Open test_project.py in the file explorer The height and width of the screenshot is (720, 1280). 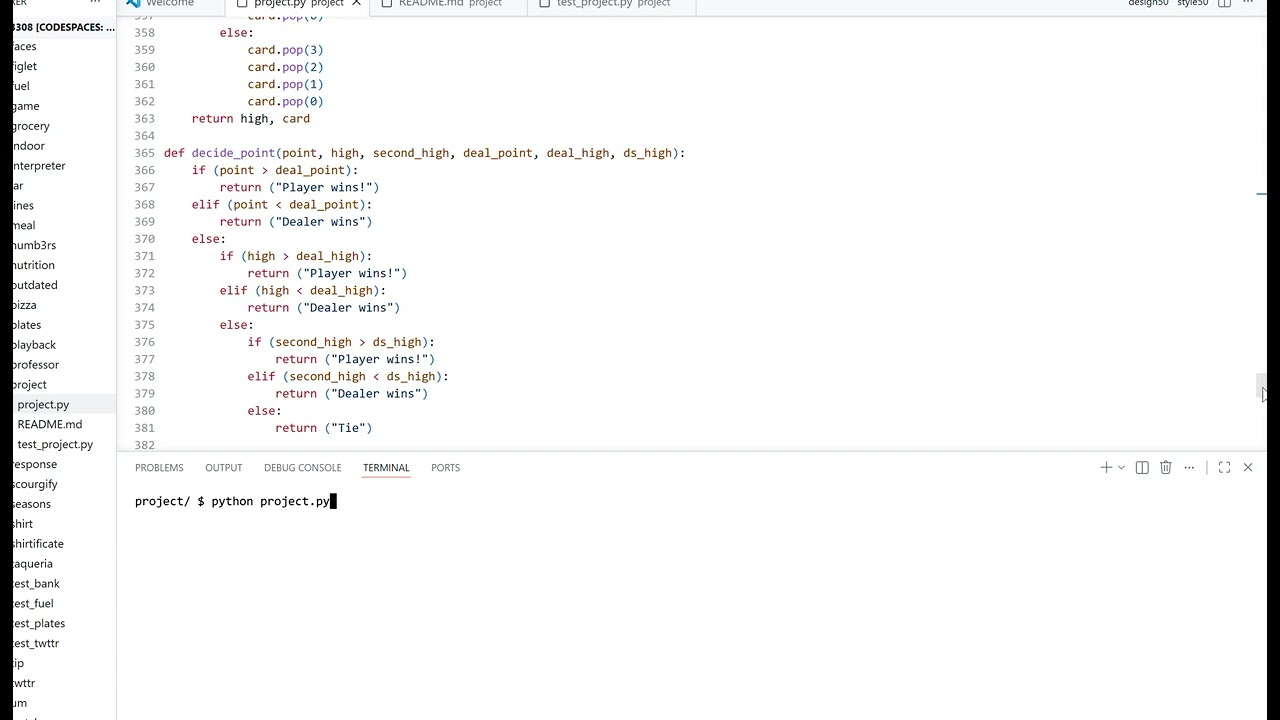click(x=55, y=444)
